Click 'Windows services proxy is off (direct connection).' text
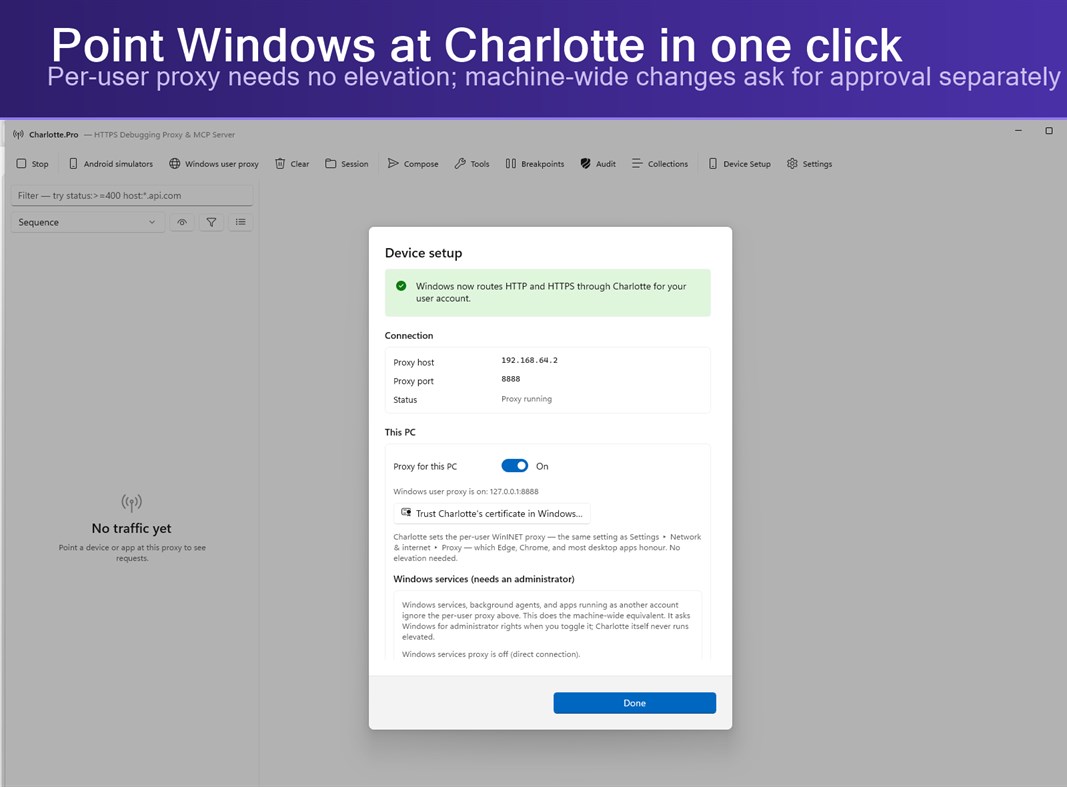 (x=491, y=654)
